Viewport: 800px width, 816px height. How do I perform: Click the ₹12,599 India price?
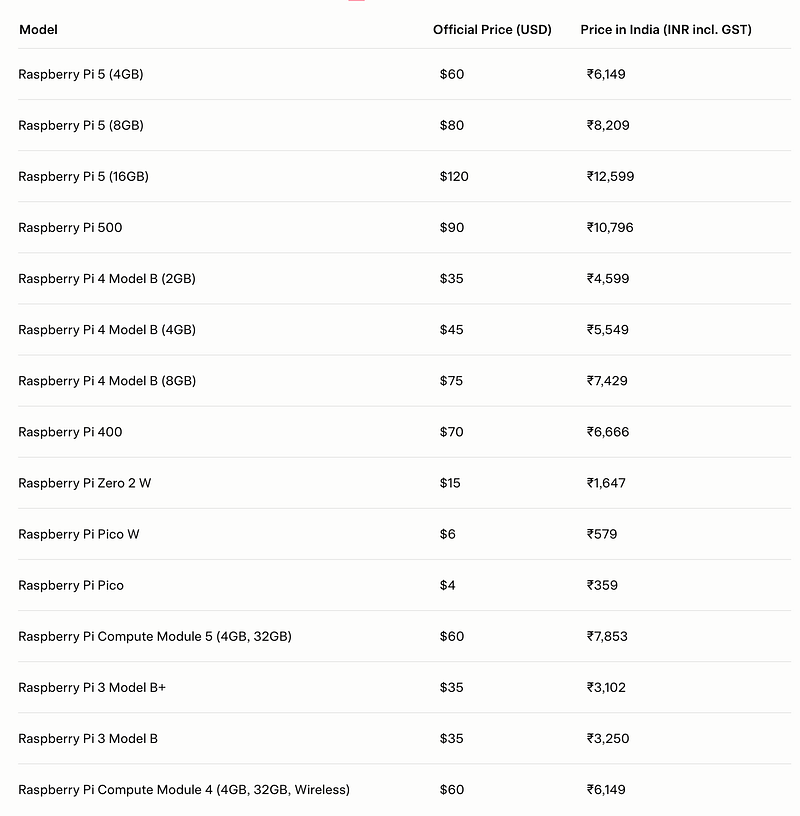click(x=611, y=176)
